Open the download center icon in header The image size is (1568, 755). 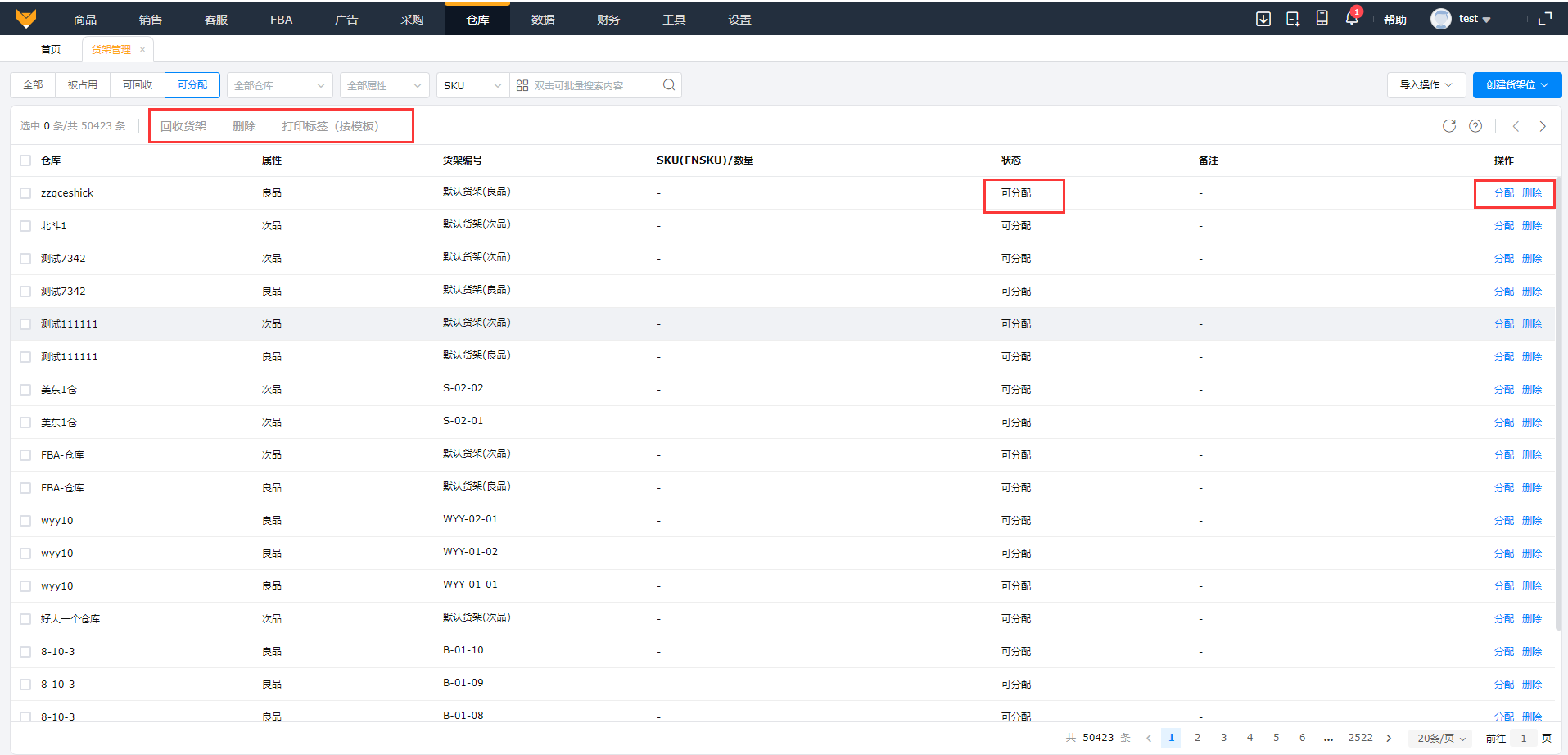tap(1263, 18)
